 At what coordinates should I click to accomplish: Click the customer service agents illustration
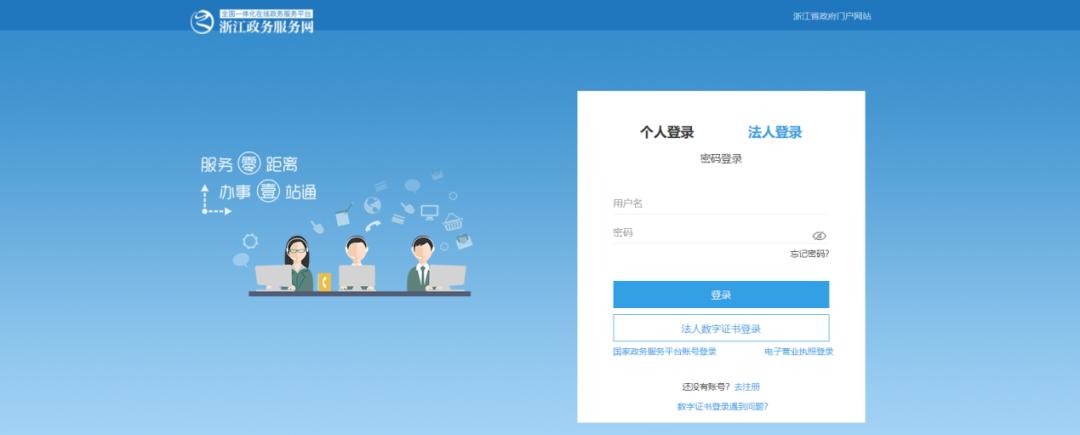point(359,265)
